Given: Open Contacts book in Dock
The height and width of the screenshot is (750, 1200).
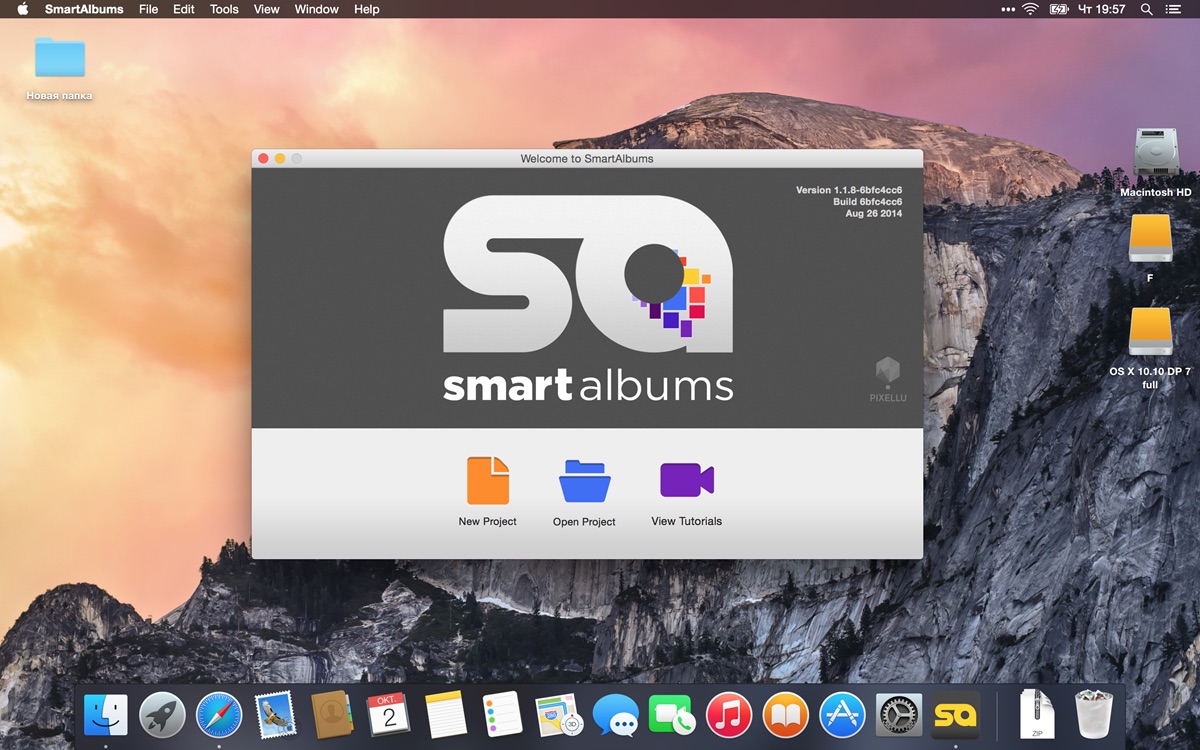Looking at the screenshot, I should tap(332, 715).
